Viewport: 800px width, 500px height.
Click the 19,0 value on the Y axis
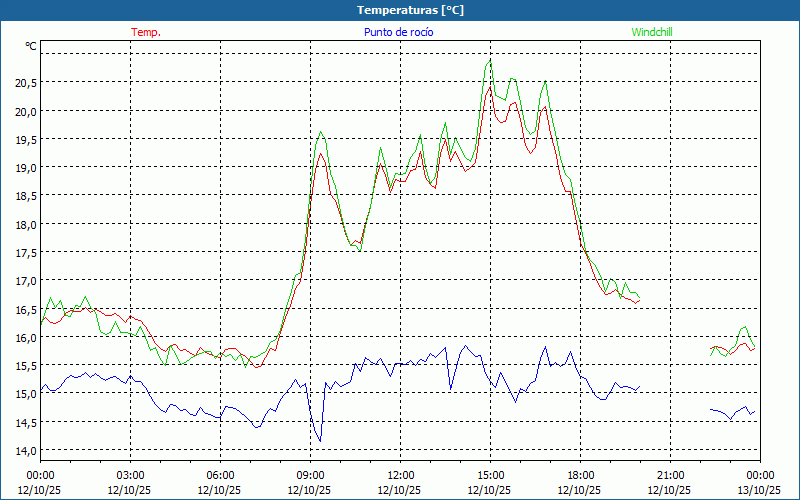click(26, 167)
